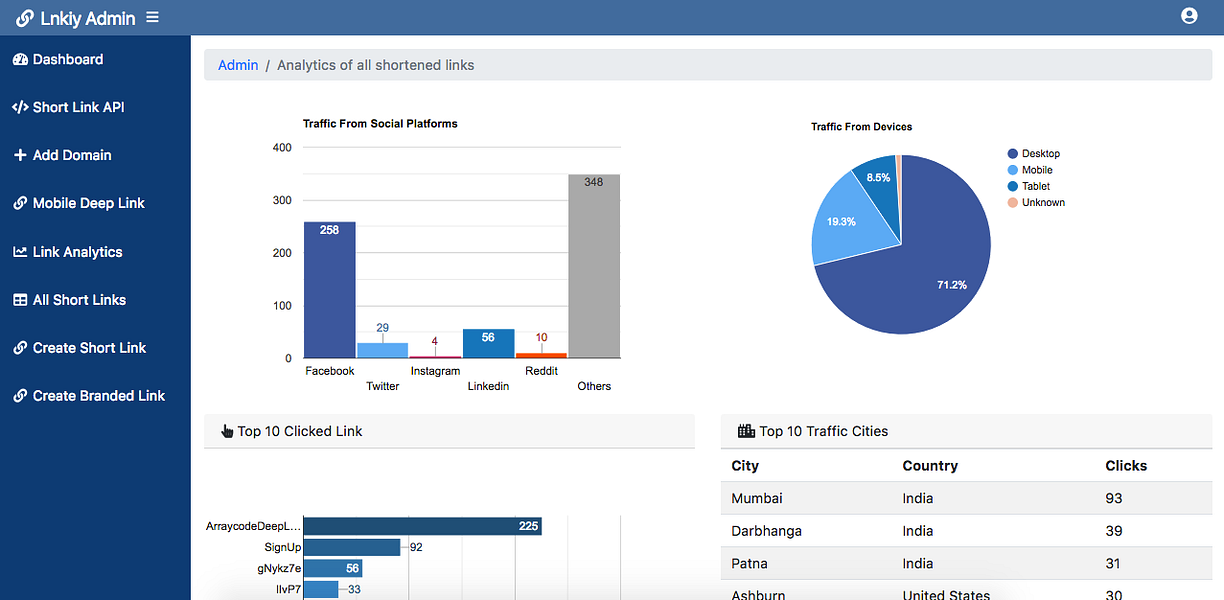
Task: Click the ArraycodeDeepL bar showing 225
Action: (422, 526)
